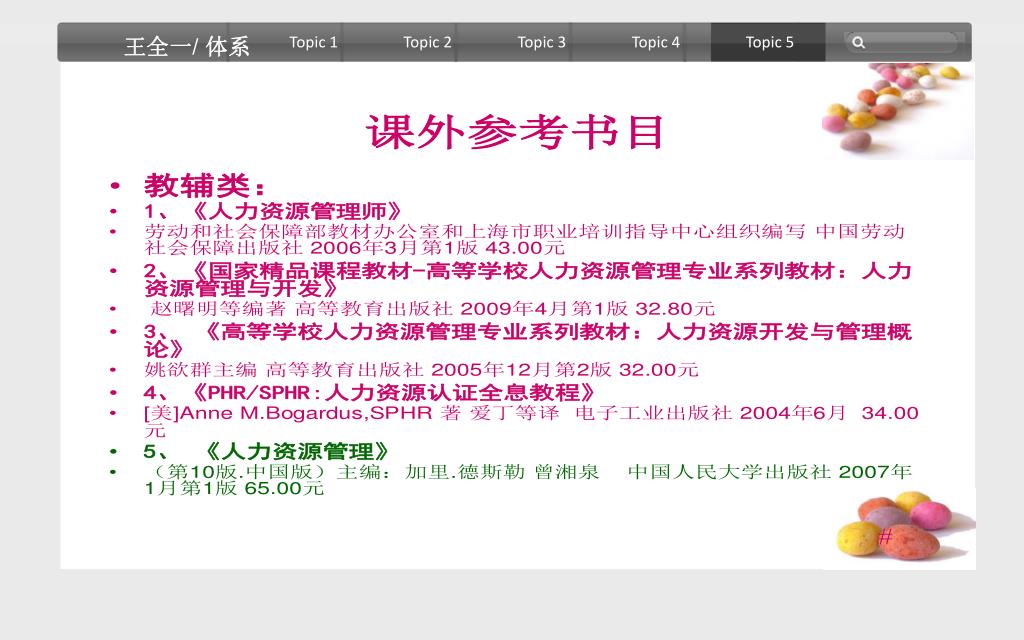
Task: Click the line 赵曙明等编著 高等教育出版社
Action: [432, 308]
